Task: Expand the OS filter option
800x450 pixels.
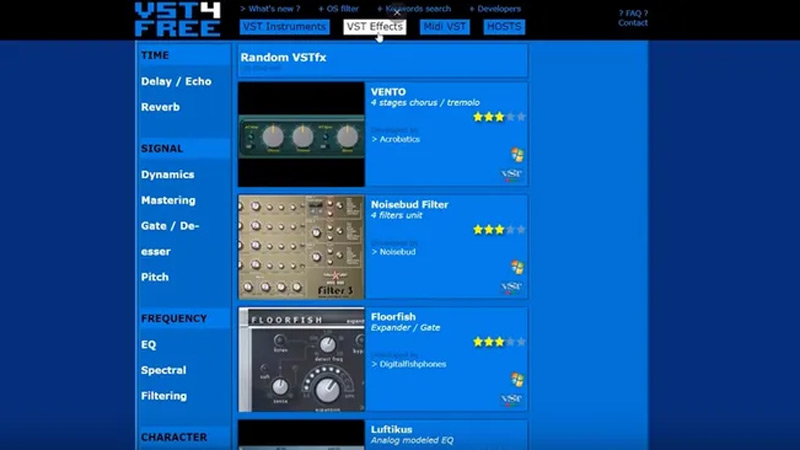Action: (338, 9)
